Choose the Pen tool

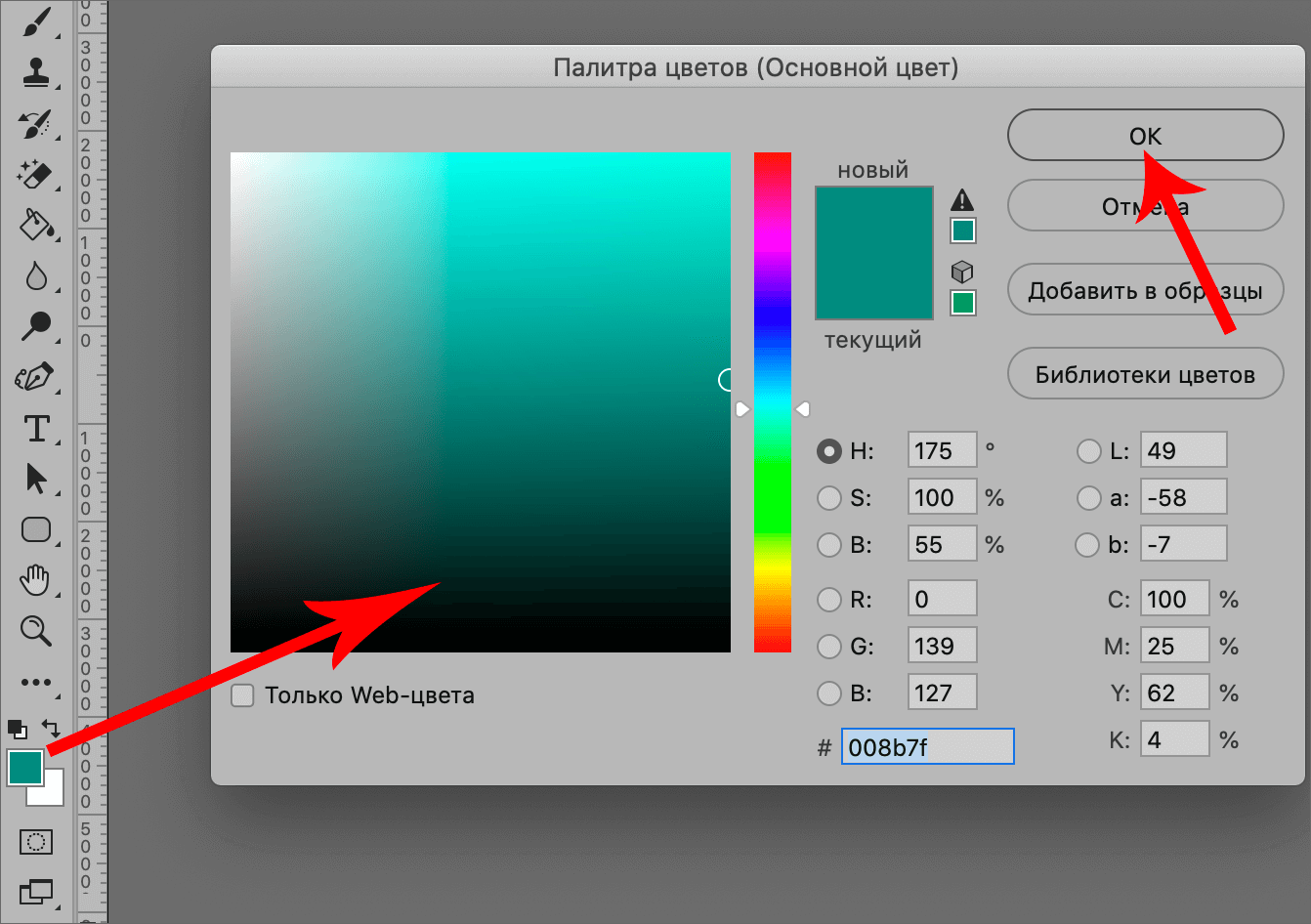pos(35,377)
